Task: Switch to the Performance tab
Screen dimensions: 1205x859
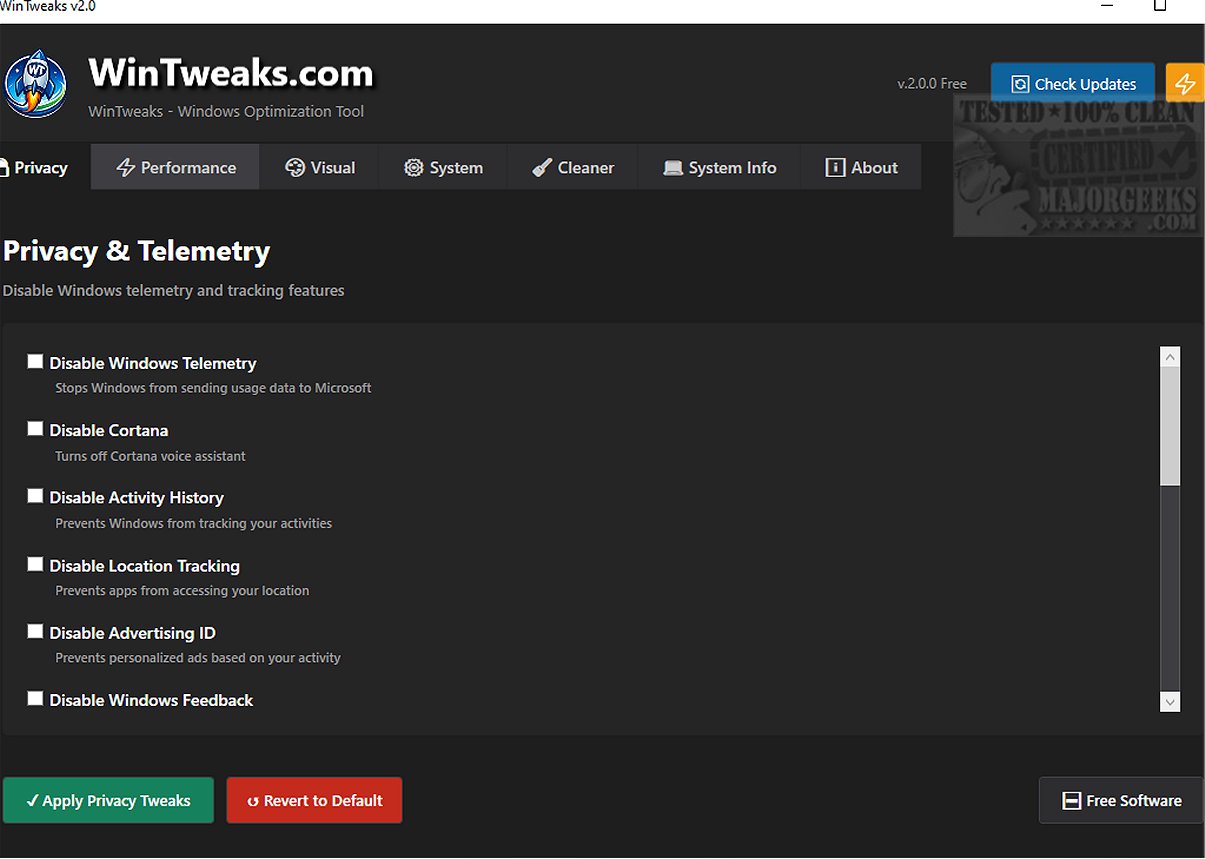Action: (x=176, y=167)
